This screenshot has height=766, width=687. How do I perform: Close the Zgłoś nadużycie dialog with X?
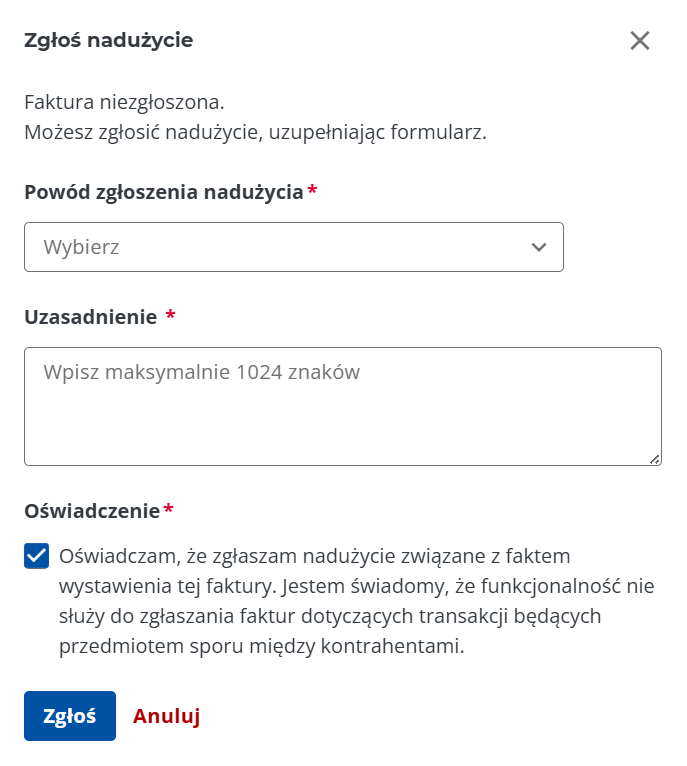pos(640,41)
